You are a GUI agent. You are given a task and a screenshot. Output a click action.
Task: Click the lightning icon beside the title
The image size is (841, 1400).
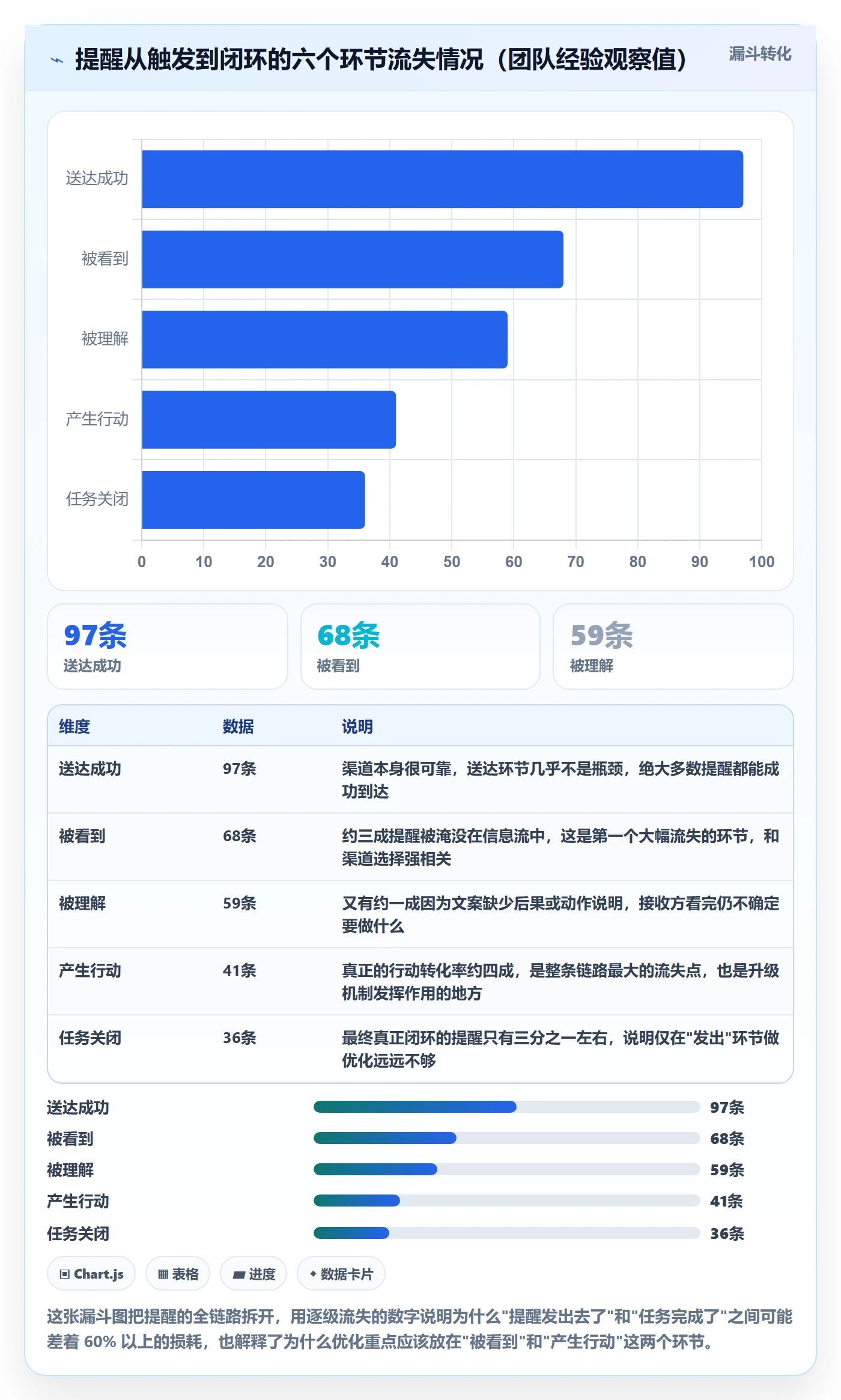(x=57, y=60)
